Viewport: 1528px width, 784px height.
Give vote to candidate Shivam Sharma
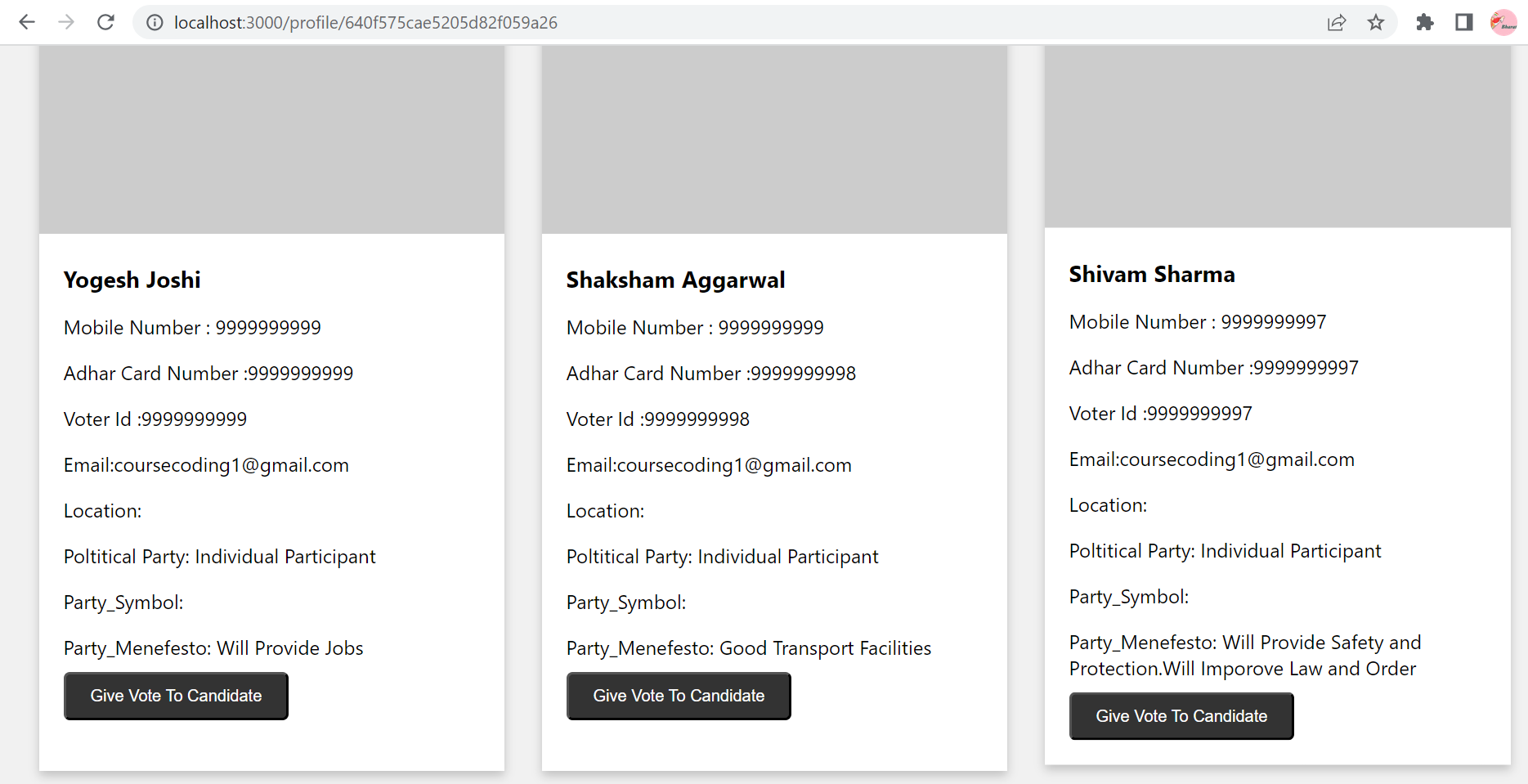pyautogui.click(x=1181, y=715)
